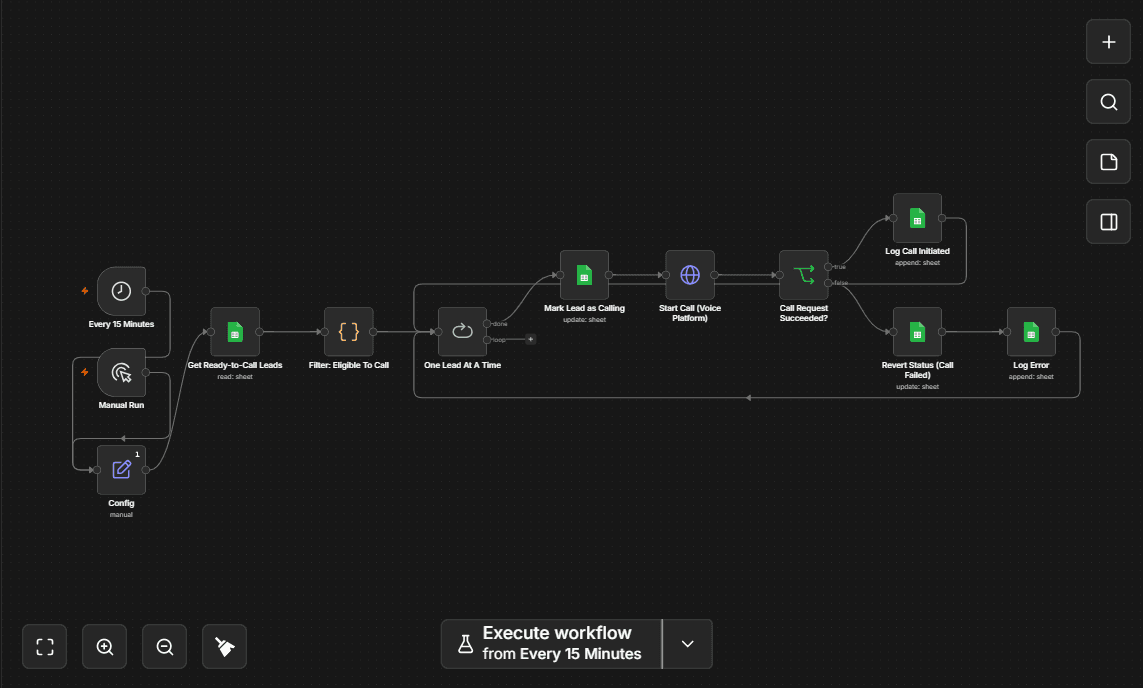Open the node search panel
This screenshot has height=688, width=1143.
(x=1108, y=102)
